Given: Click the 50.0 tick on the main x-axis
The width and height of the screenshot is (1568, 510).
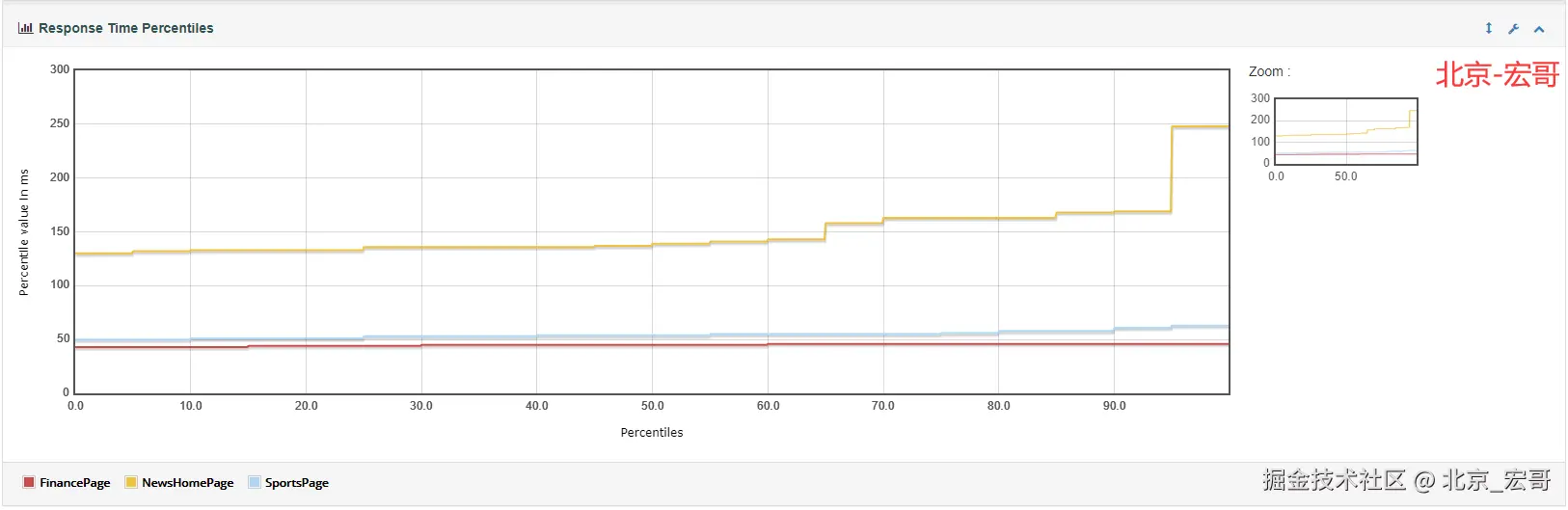Looking at the screenshot, I should tap(653, 406).
